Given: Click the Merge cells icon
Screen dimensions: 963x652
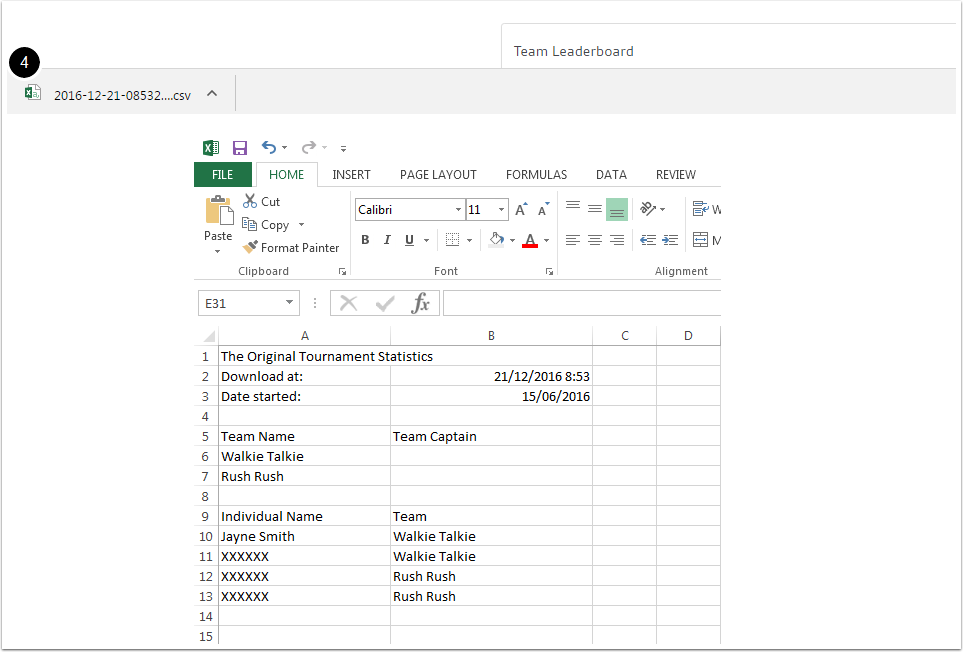Looking at the screenshot, I should 700,239.
